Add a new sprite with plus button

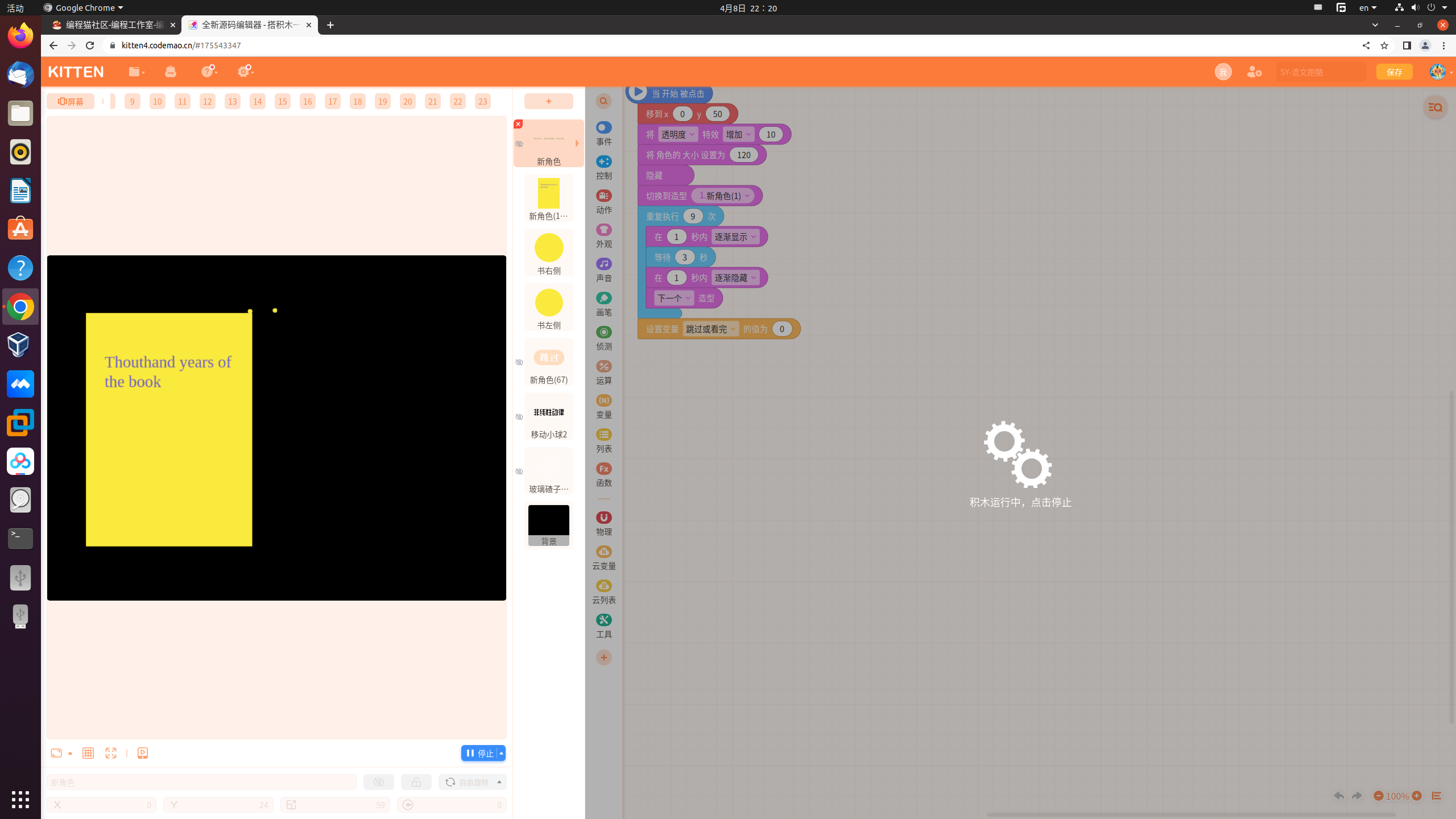(548, 101)
